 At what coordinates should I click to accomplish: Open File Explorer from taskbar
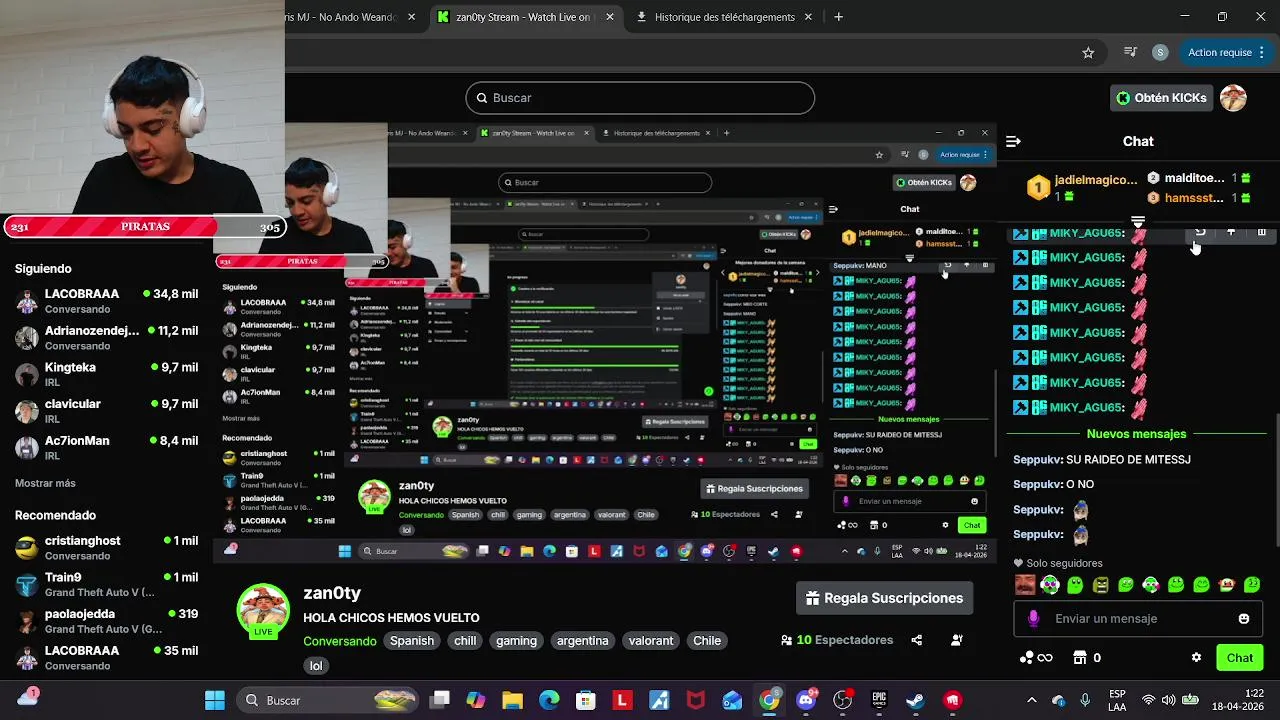pos(512,700)
